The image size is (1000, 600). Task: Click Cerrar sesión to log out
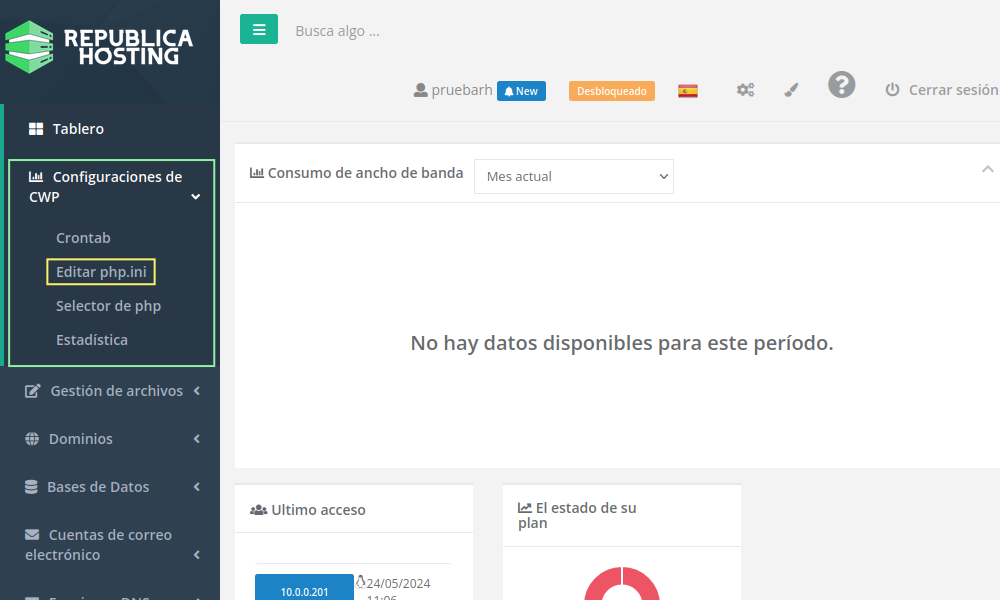pyautogui.click(x=941, y=90)
